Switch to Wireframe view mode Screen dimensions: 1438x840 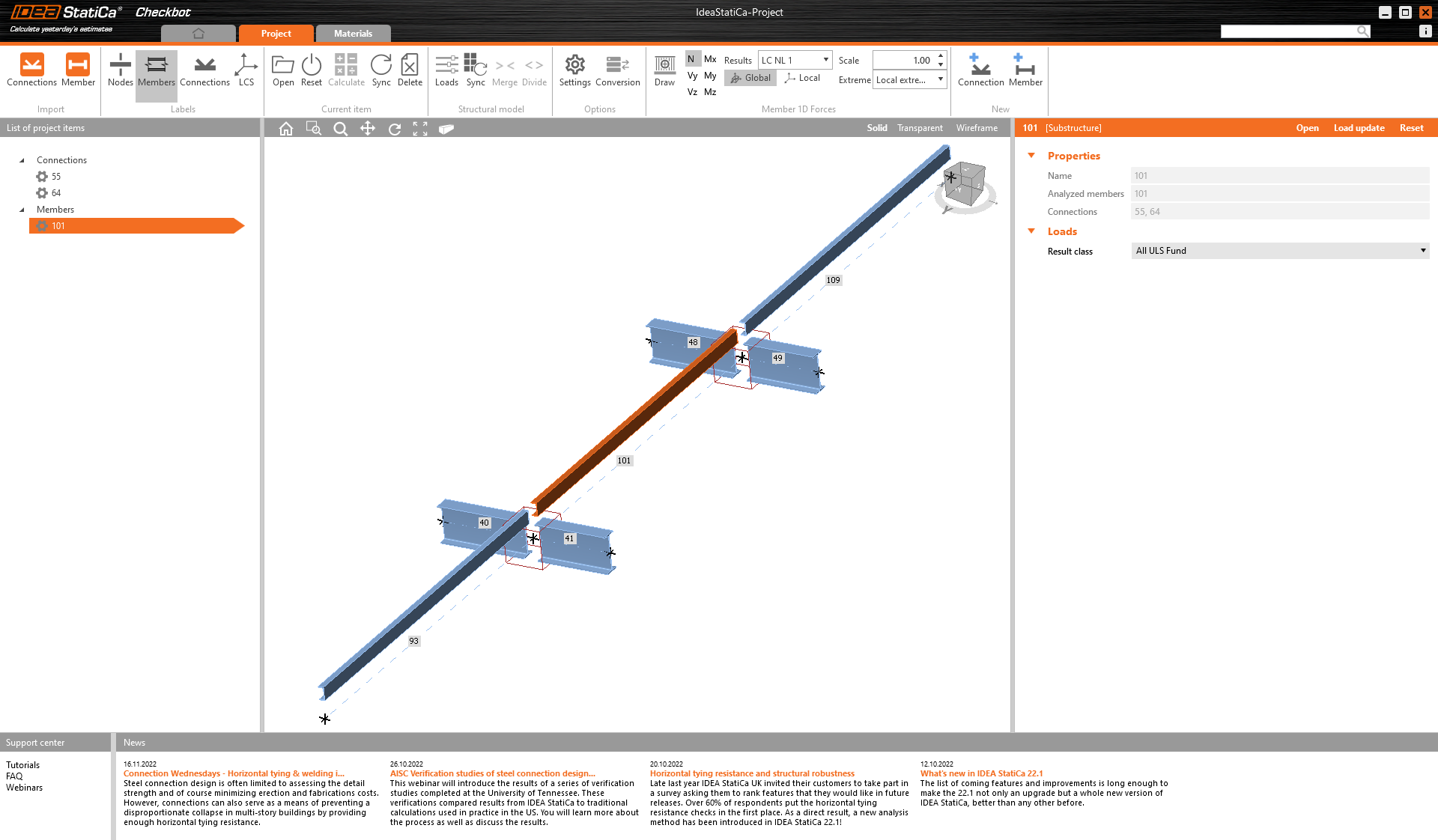(x=977, y=128)
